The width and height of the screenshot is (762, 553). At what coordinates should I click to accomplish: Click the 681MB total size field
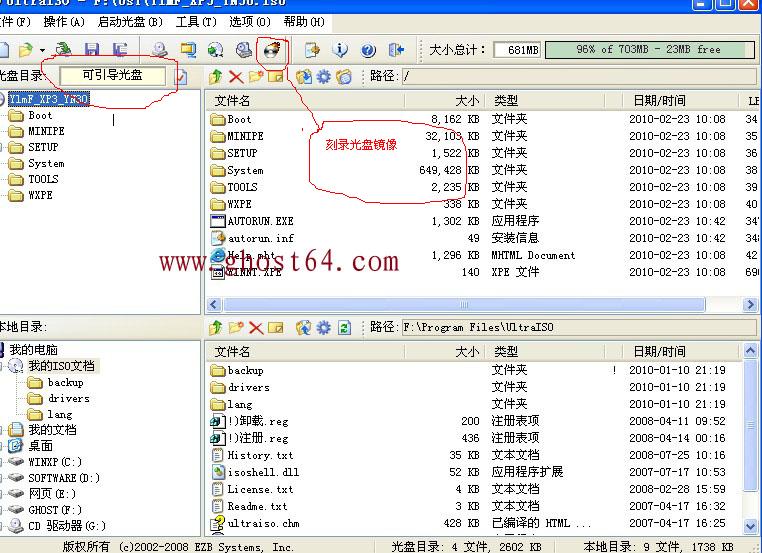(x=517, y=50)
